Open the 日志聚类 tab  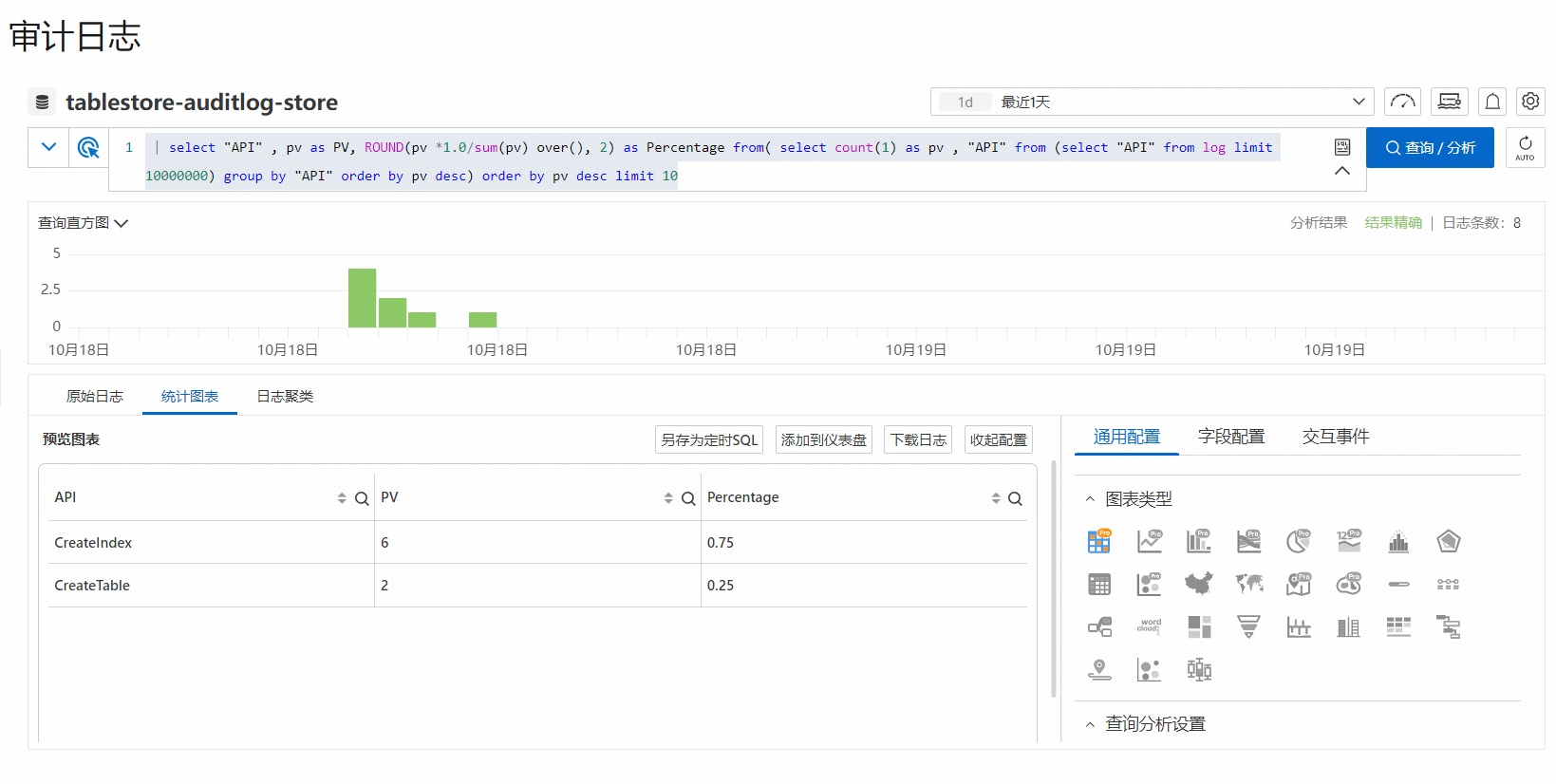coord(285,396)
